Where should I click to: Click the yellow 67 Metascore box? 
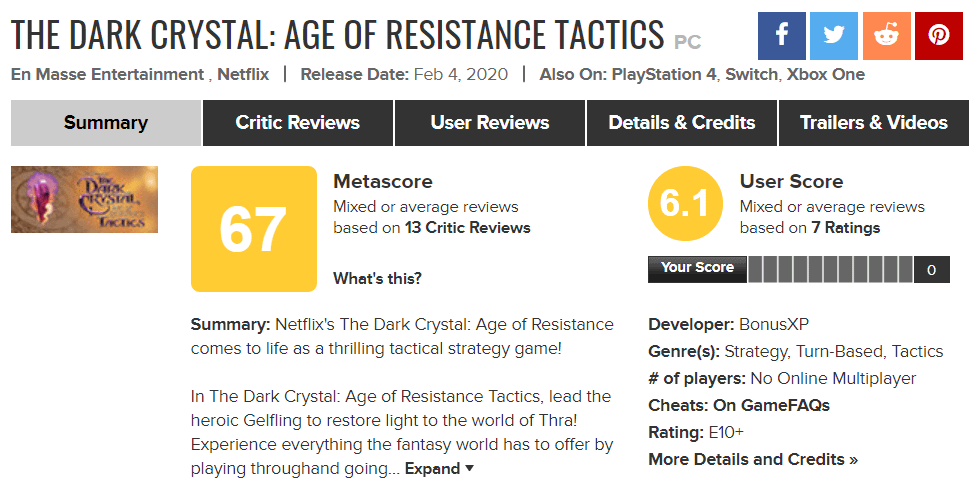point(252,229)
